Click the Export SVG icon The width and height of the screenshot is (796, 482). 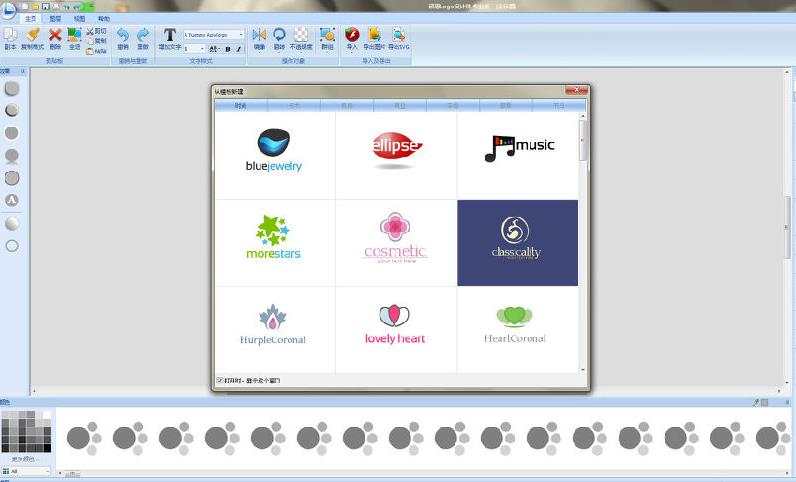pyautogui.click(x=398, y=35)
